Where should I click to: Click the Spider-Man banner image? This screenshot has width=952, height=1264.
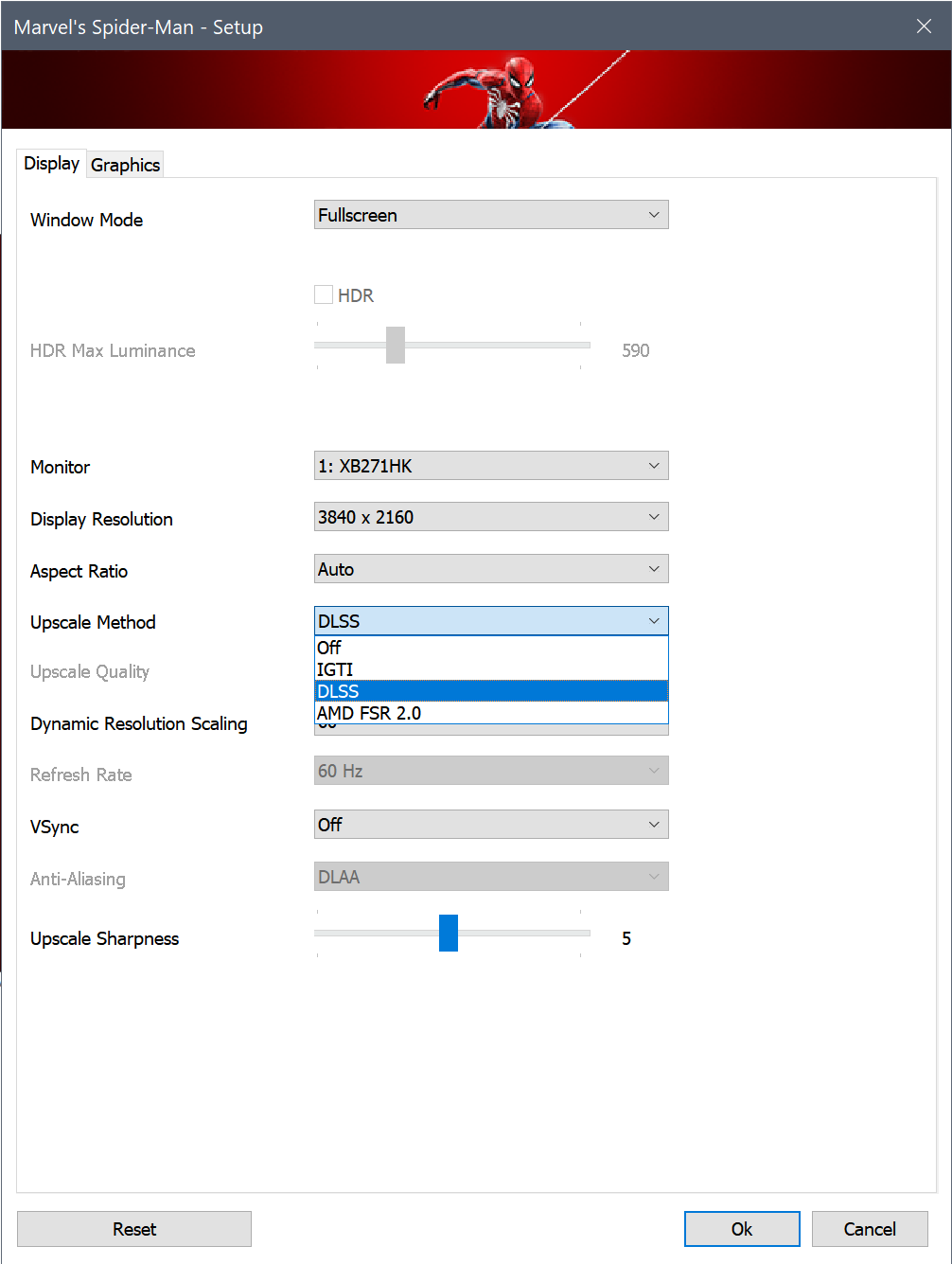click(x=476, y=89)
